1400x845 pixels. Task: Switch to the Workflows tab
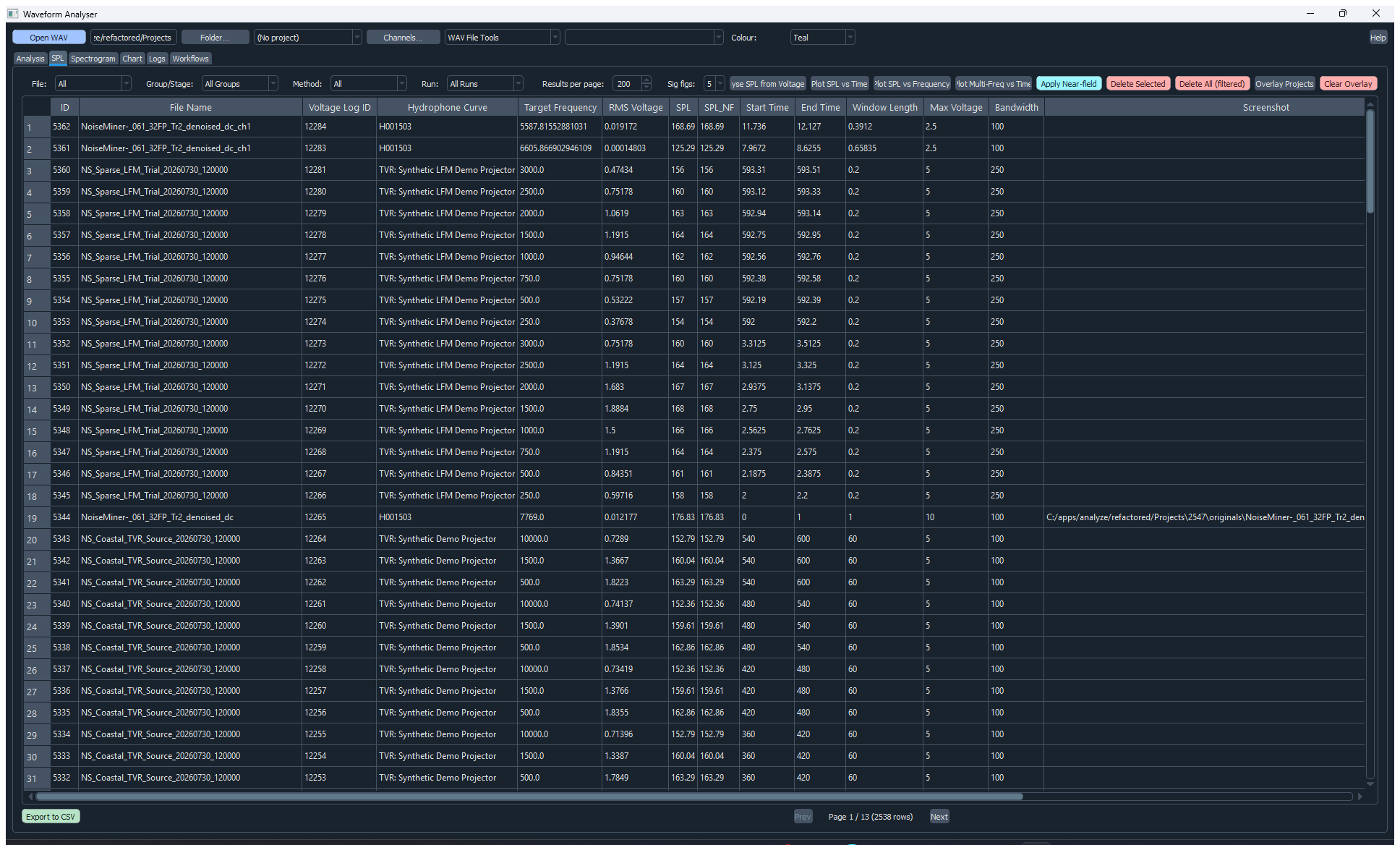(190, 59)
